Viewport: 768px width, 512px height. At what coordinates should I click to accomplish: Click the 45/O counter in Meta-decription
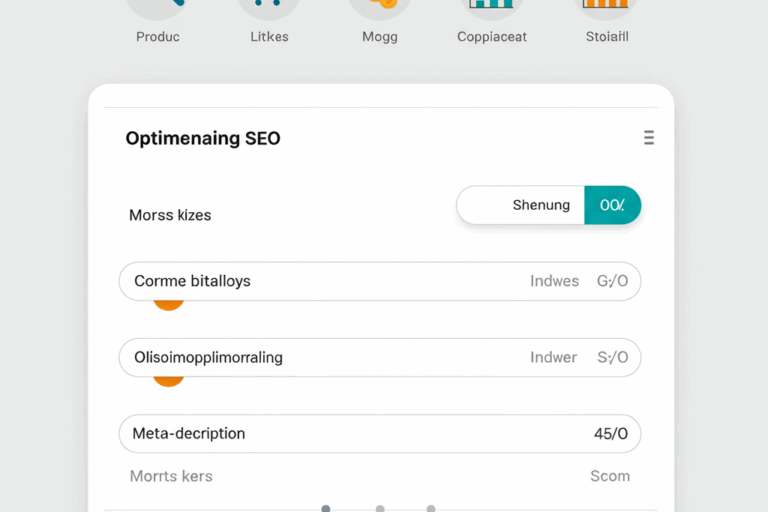click(610, 434)
